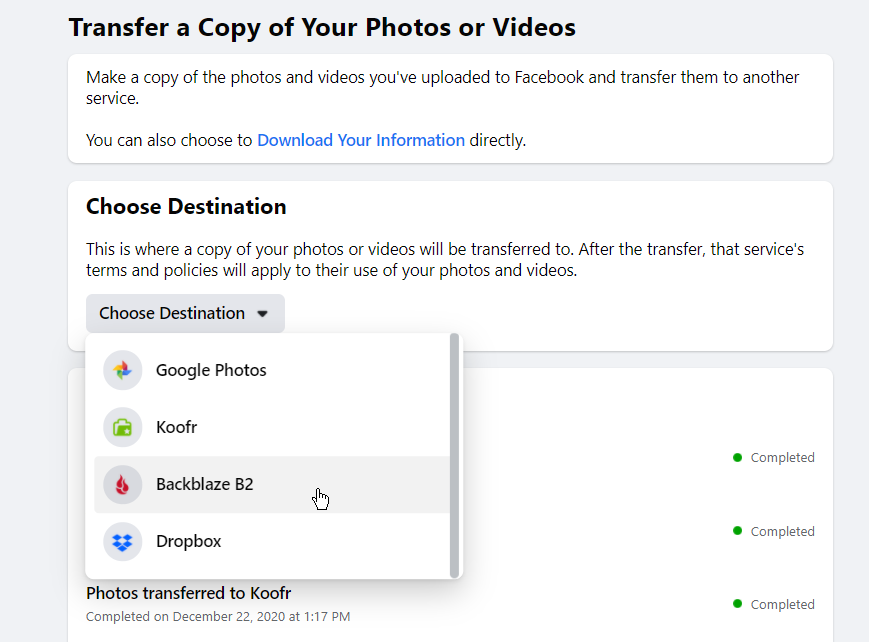869x642 pixels.
Task: Select Dropbox from the destination menu
Action: coord(272,542)
